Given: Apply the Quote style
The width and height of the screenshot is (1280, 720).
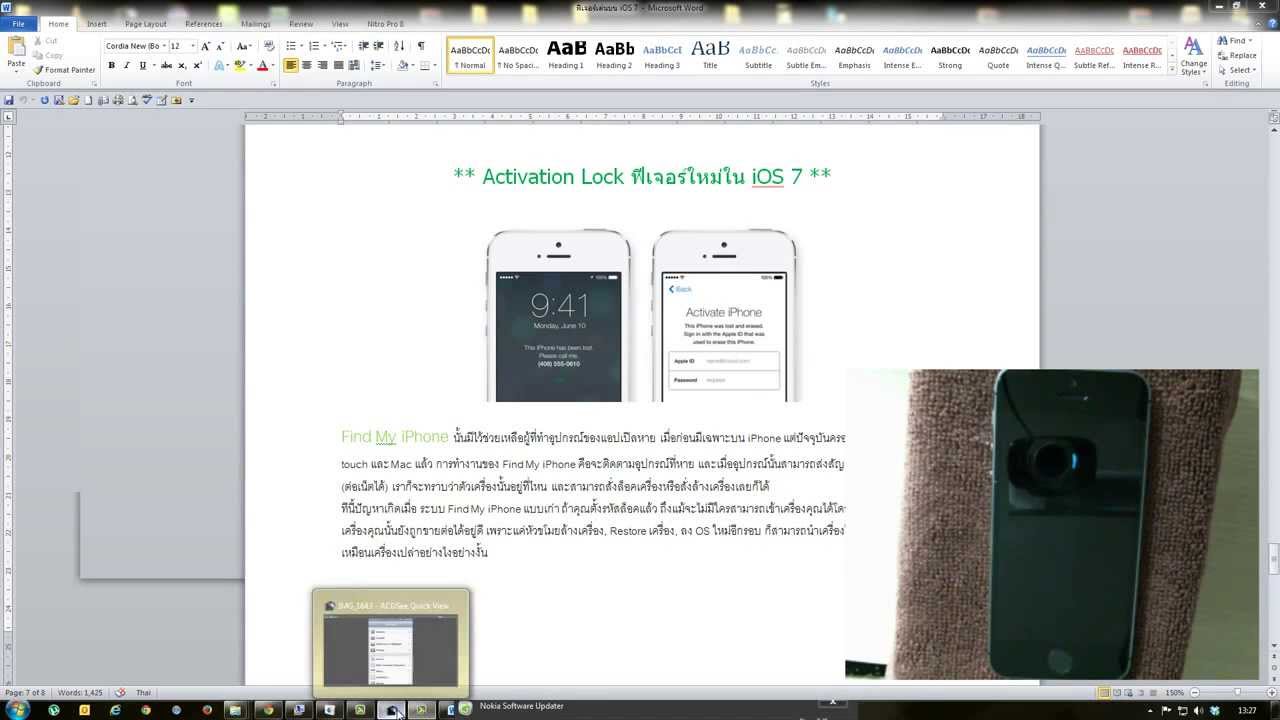Looking at the screenshot, I should point(998,55).
